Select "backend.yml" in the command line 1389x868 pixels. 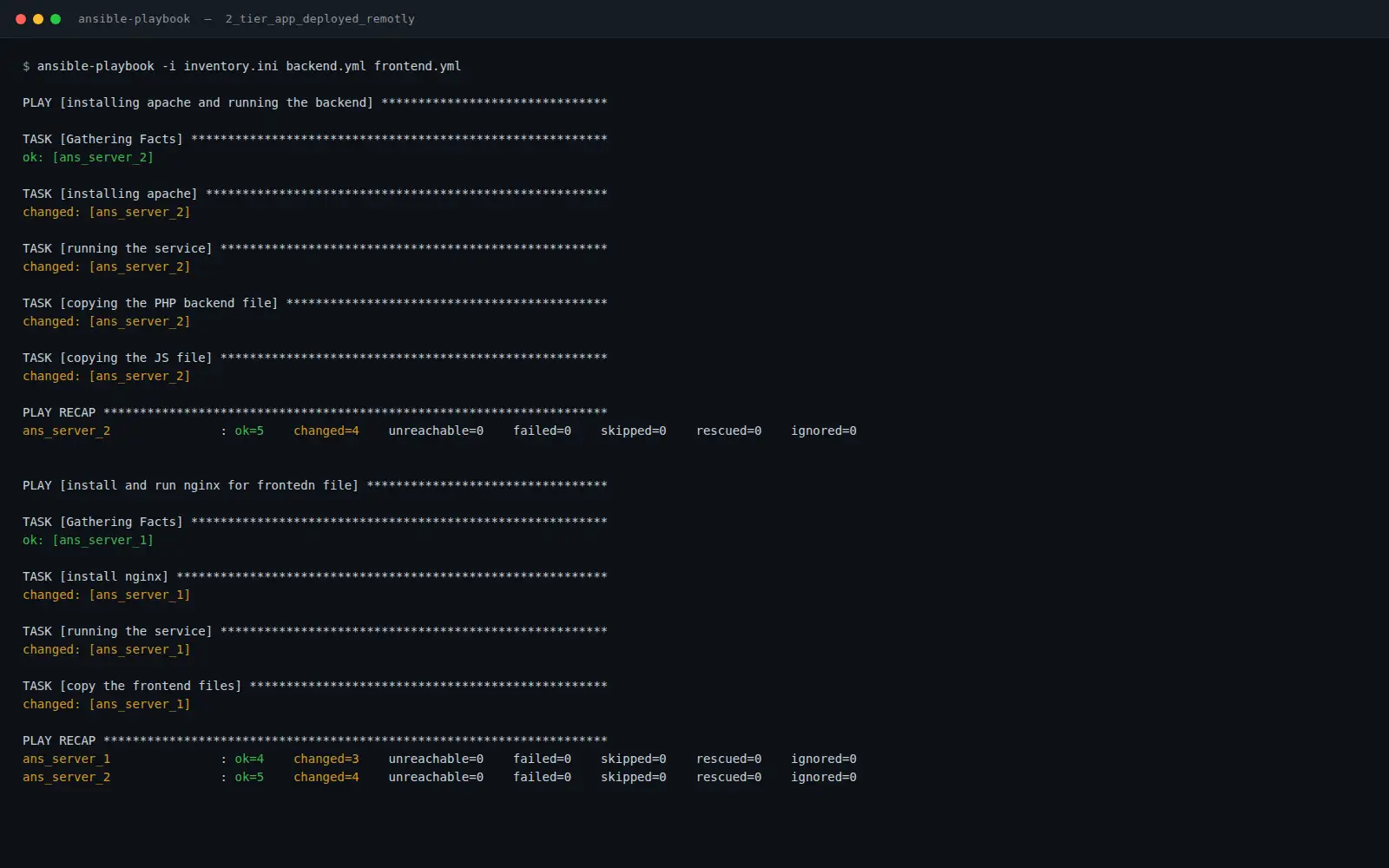[326, 66]
